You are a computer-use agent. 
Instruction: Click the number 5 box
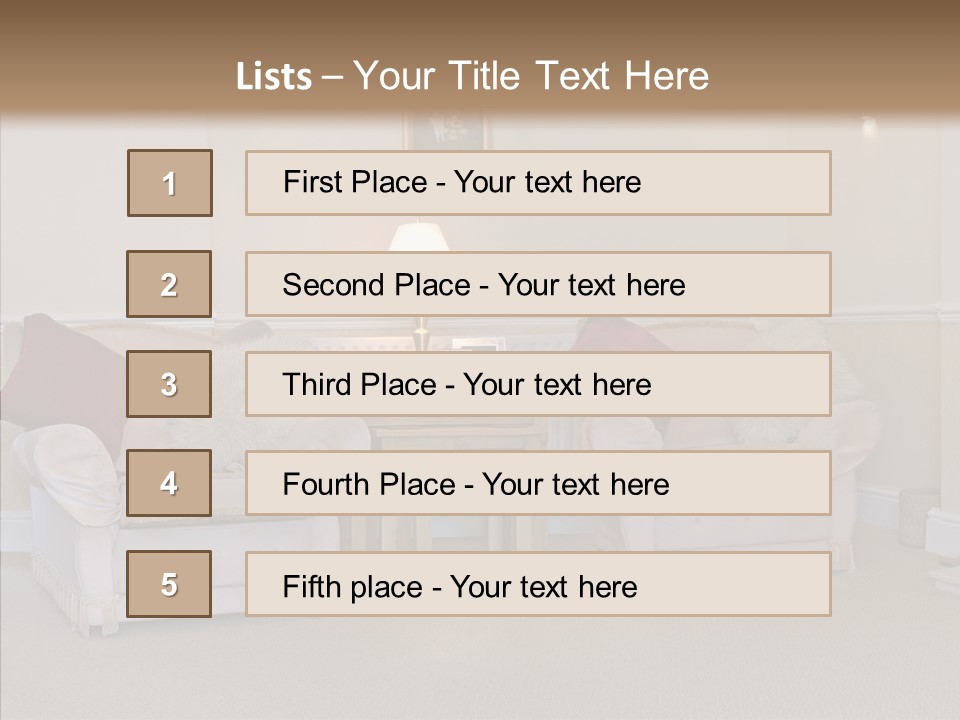tap(169, 584)
